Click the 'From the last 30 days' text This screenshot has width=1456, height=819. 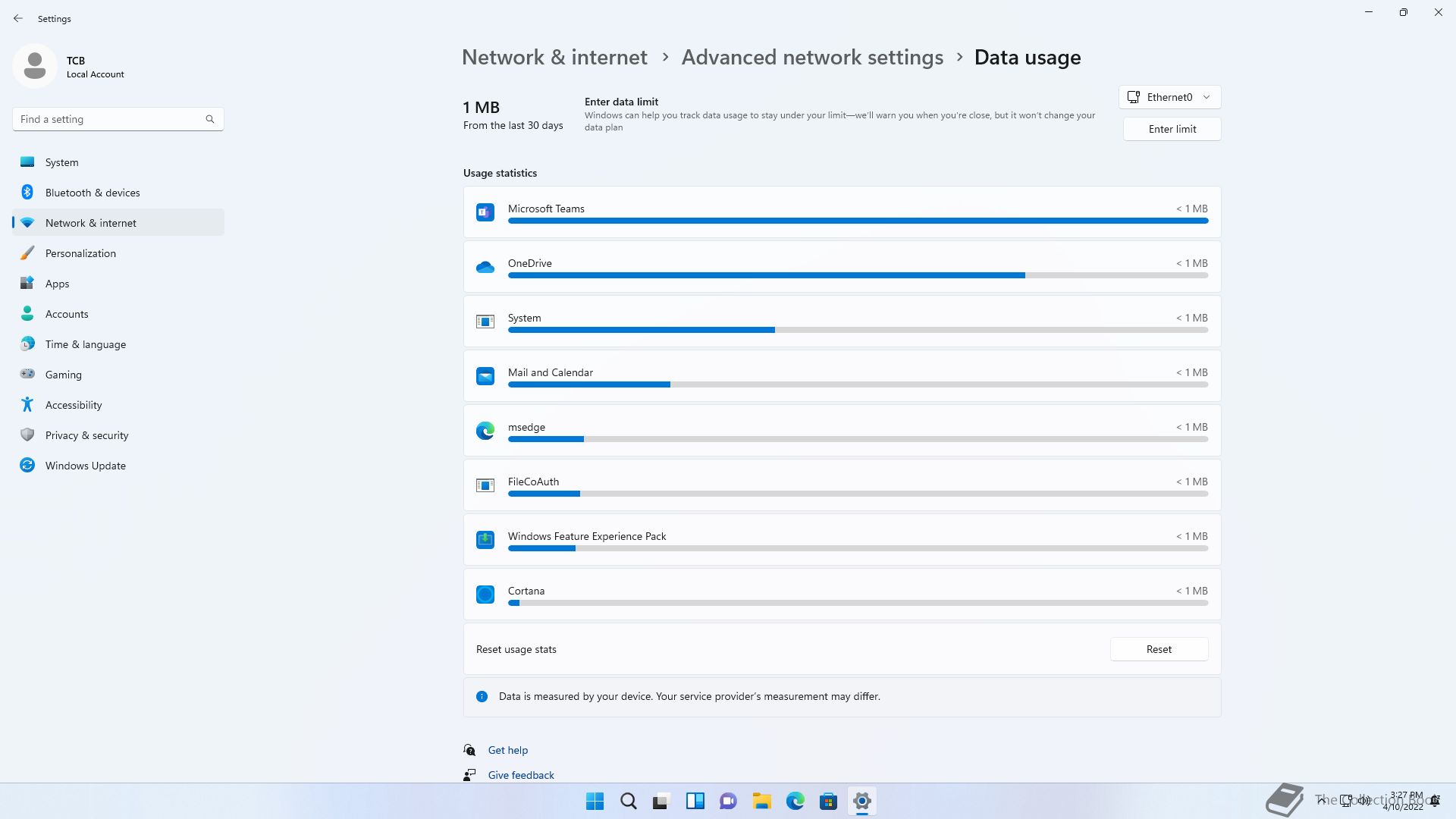(x=513, y=126)
